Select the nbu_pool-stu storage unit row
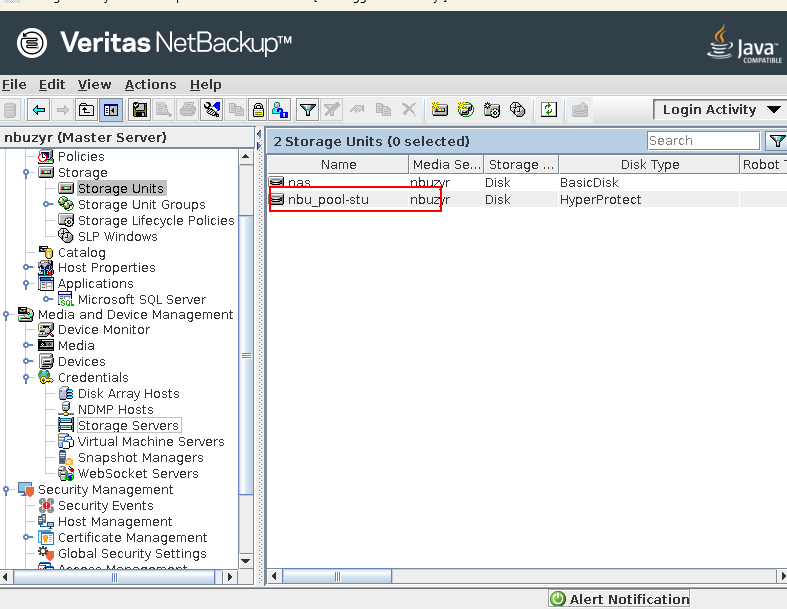787x609 pixels. pos(527,199)
